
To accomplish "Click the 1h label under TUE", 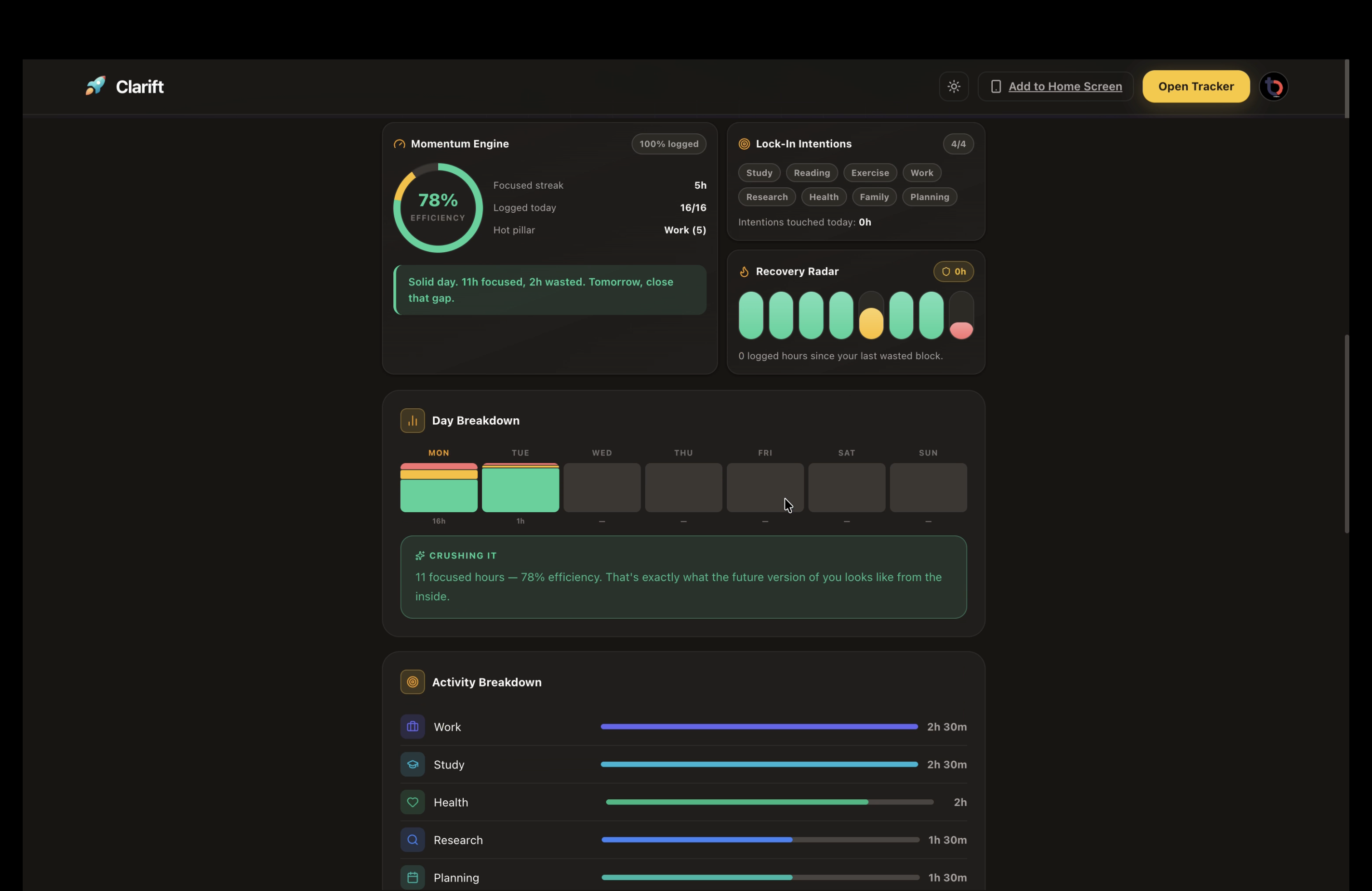I will (520, 521).
